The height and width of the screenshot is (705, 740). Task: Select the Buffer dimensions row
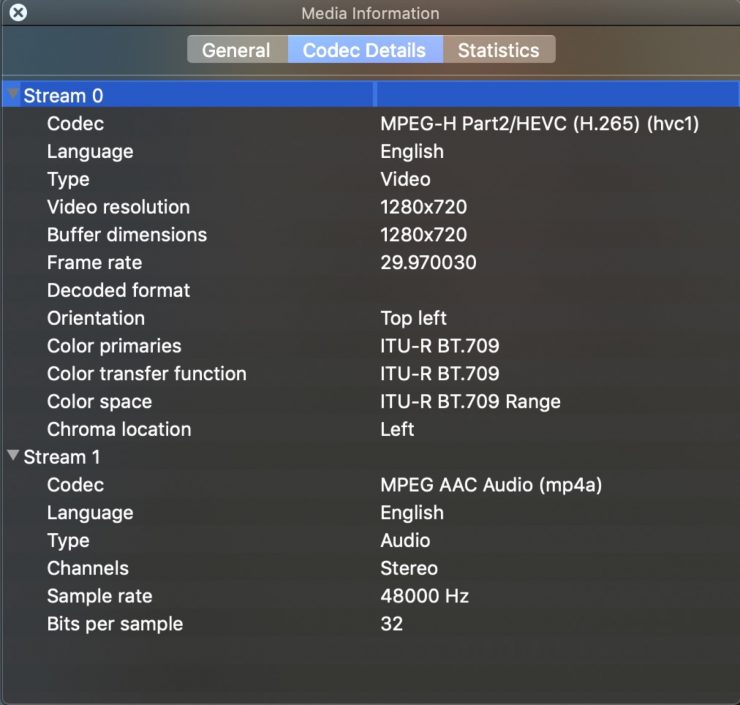pos(127,235)
